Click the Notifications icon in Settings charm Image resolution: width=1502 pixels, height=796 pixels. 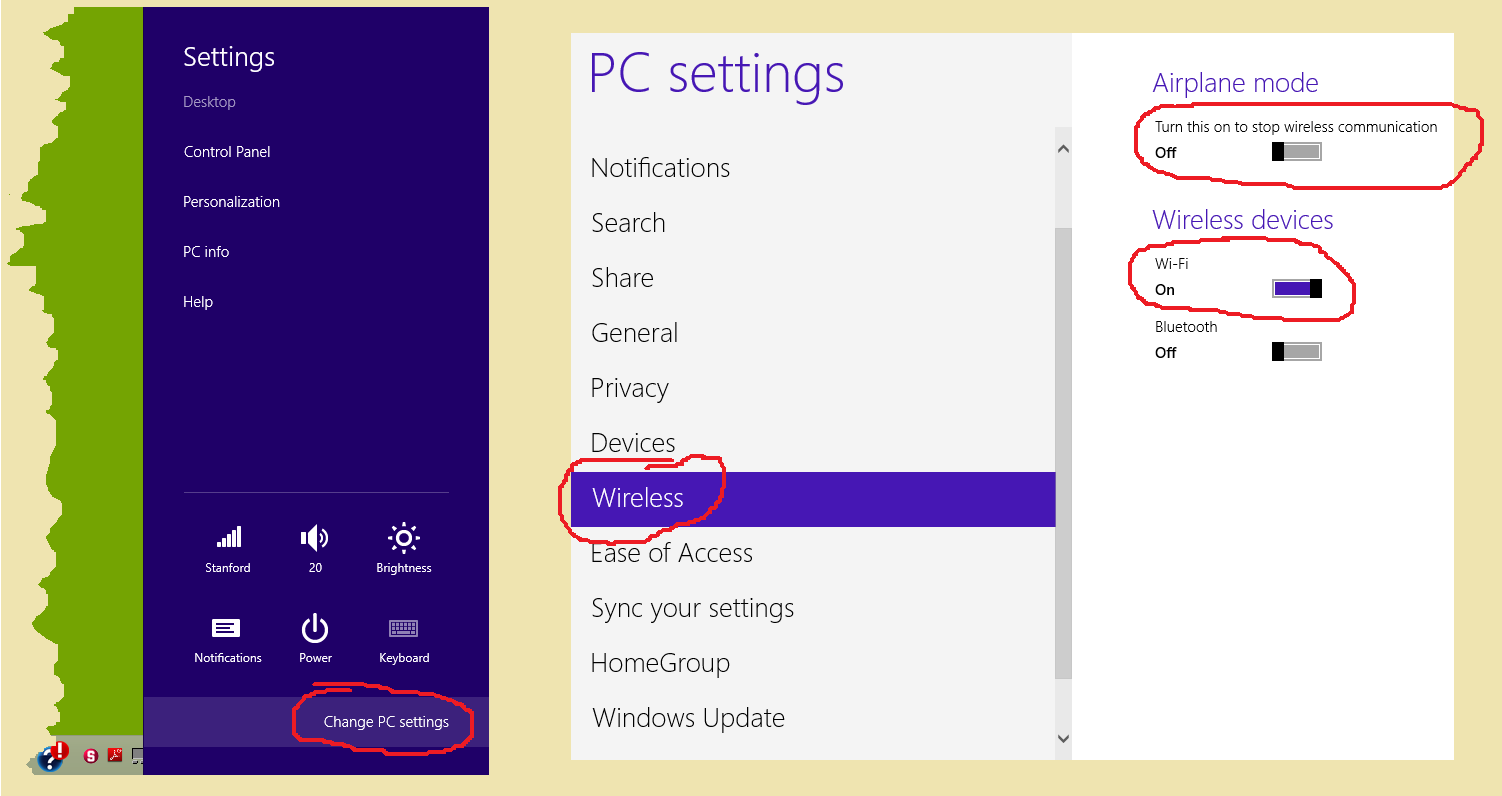coord(227,629)
